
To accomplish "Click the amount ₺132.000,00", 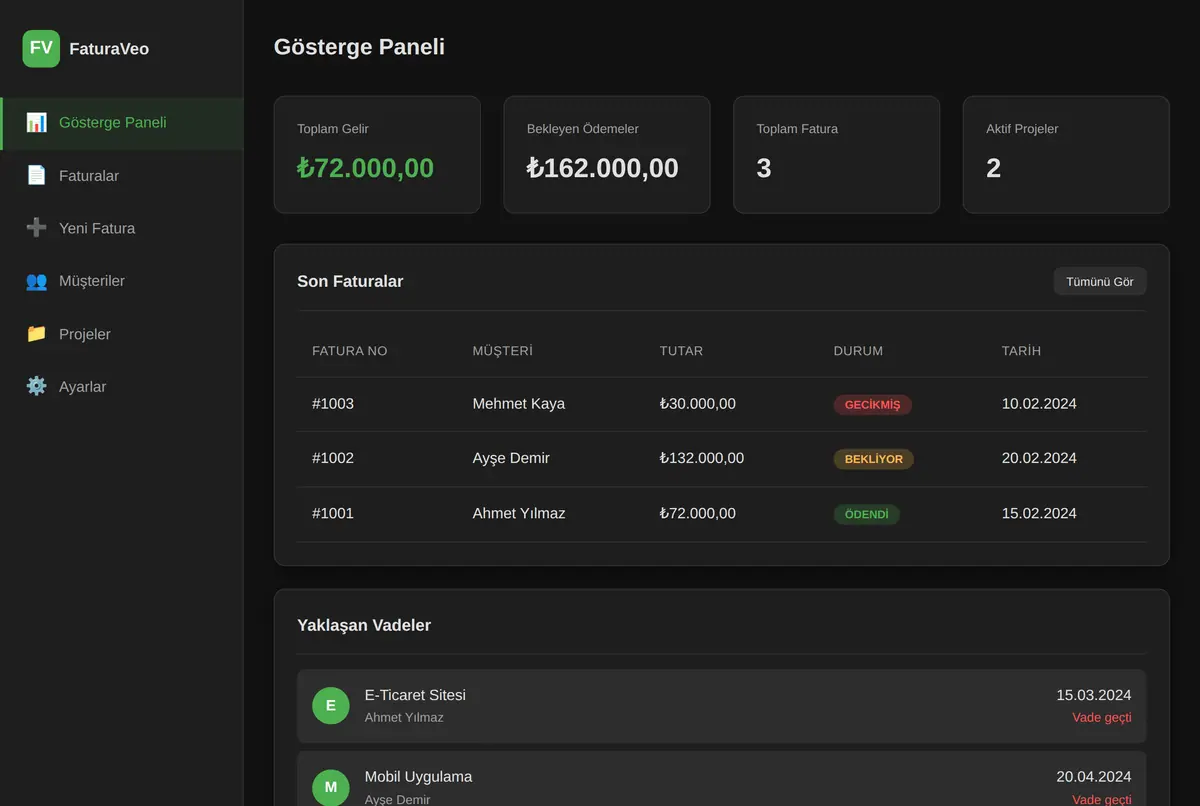I will tap(702, 459).
